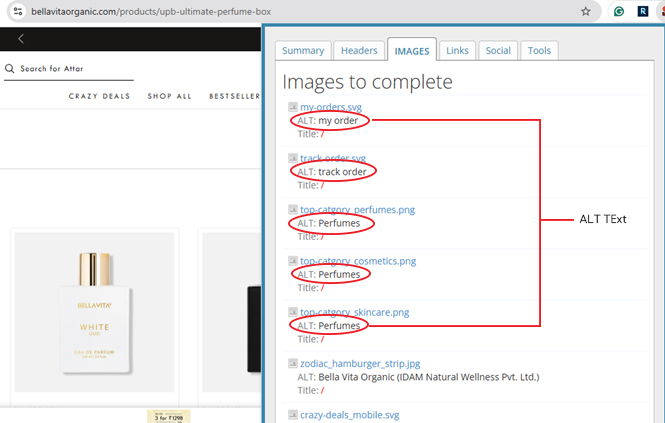The image size is (665, 423).
Task: Select the Links tab
Action: (457, 50)
